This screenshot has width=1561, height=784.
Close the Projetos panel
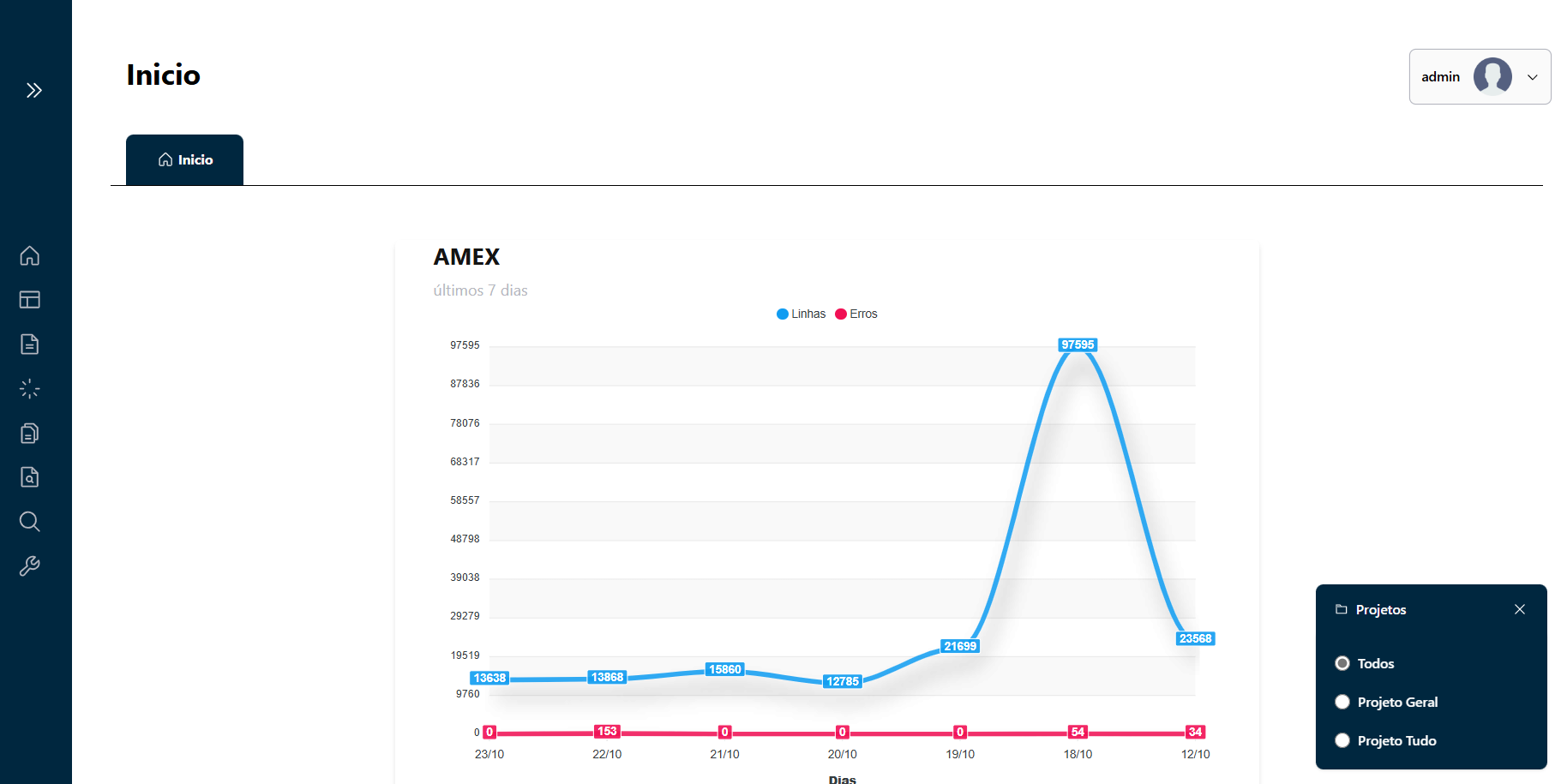tap(1520, 609)
